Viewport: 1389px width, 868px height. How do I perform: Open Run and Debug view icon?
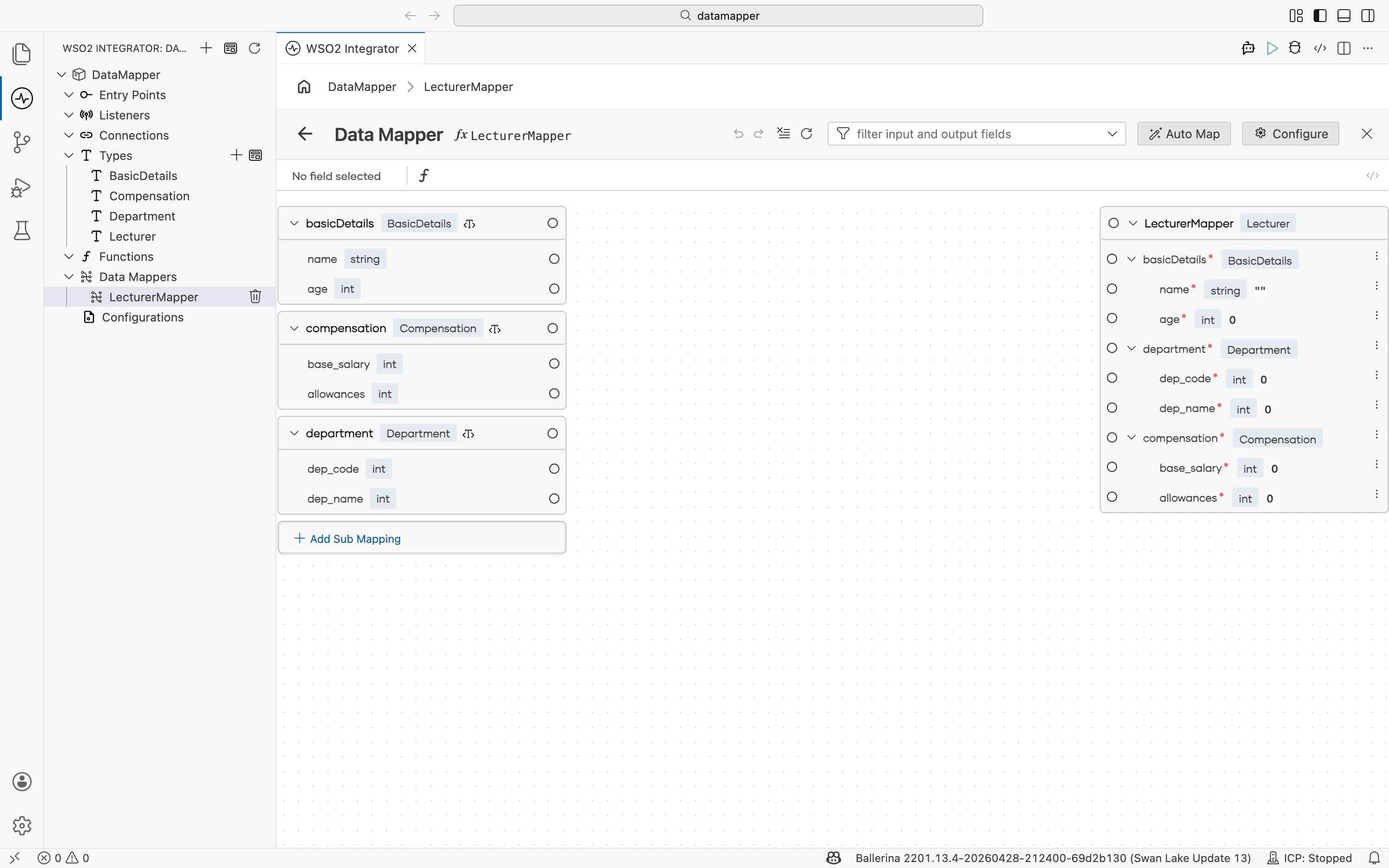click(x=21, y=187)
